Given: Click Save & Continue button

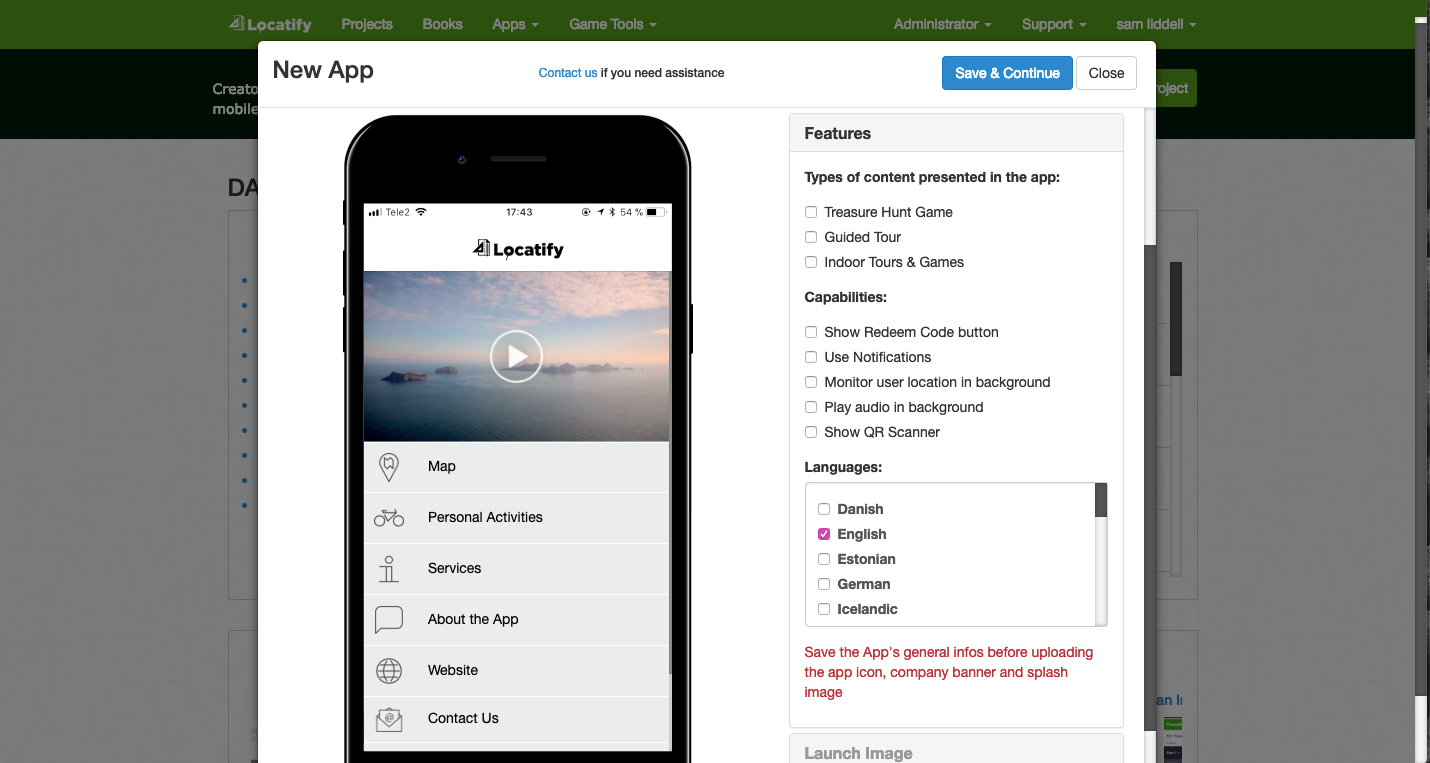Looking at the screenshot, I should pos(1007,73).
